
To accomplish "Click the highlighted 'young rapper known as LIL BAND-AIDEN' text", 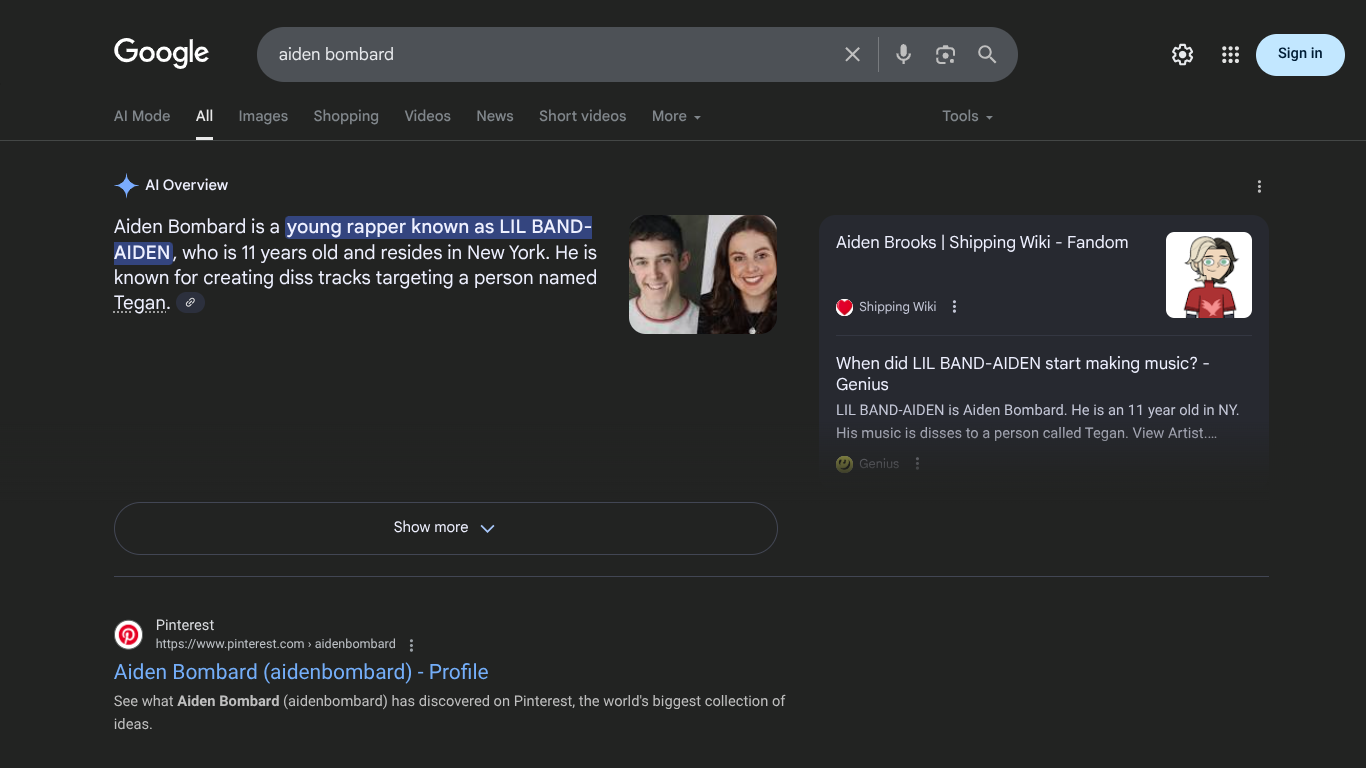I will click(353, 239).
